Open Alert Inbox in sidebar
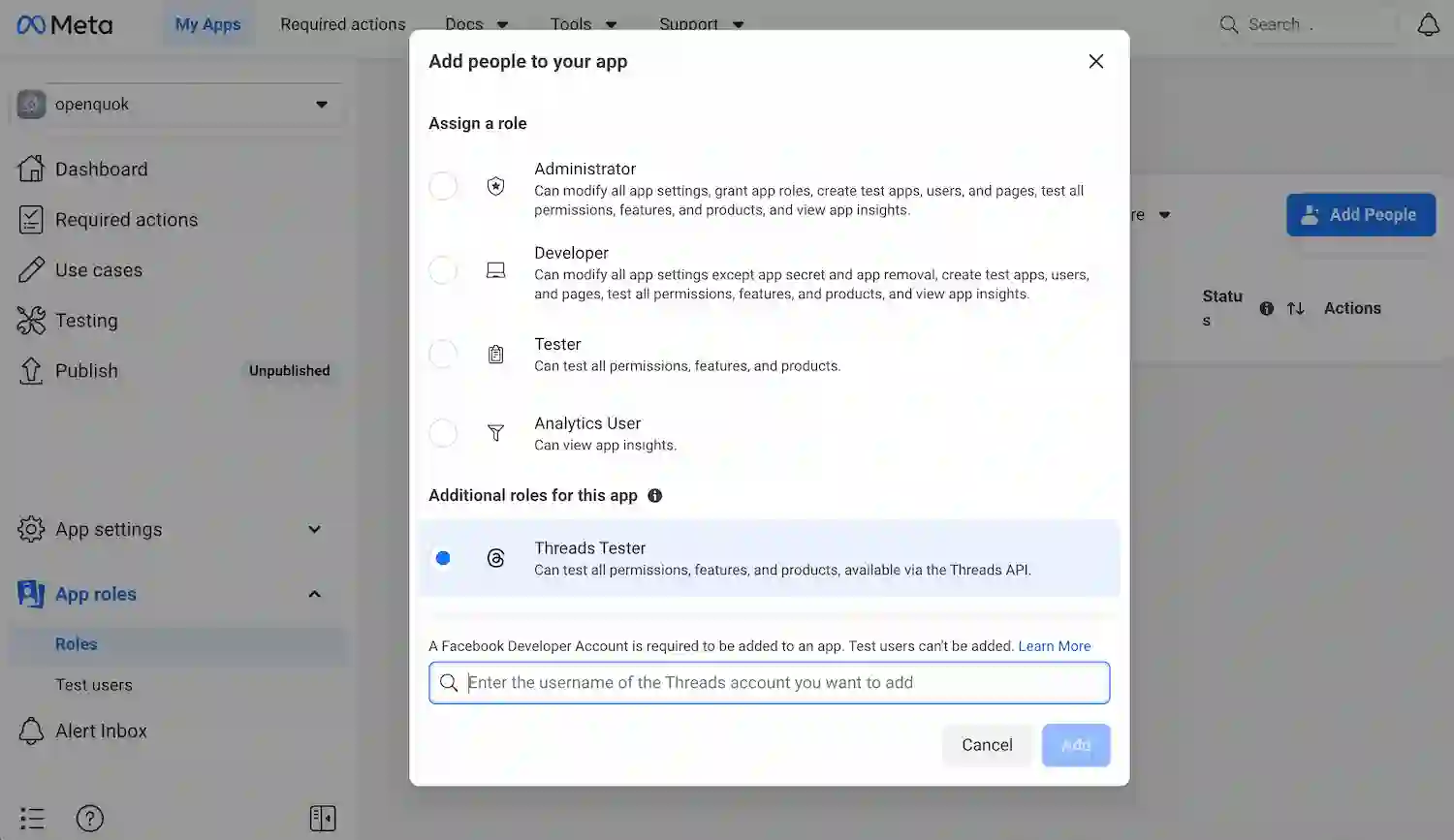 click(101, 731)
